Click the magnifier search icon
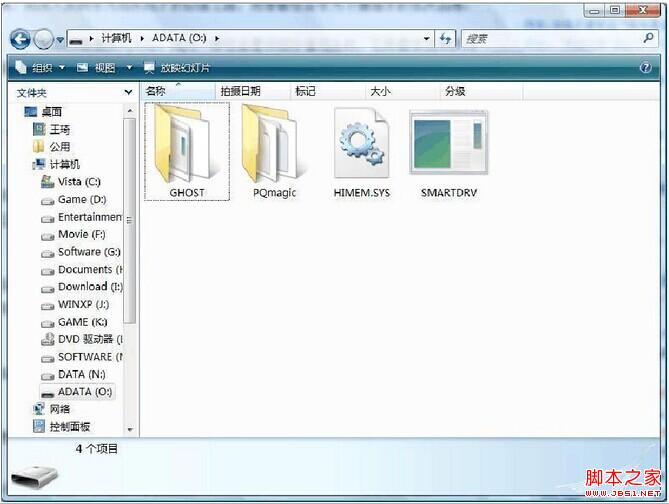This screenshot has height=504, width=669. pyautogui.click(x=649, y=38)
